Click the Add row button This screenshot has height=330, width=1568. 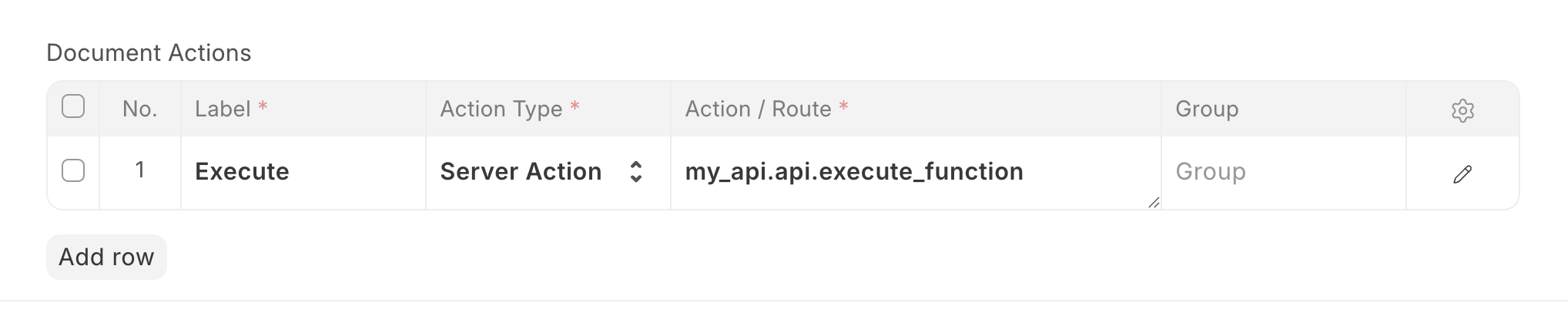pyautogui.click(x=106, y=258)
